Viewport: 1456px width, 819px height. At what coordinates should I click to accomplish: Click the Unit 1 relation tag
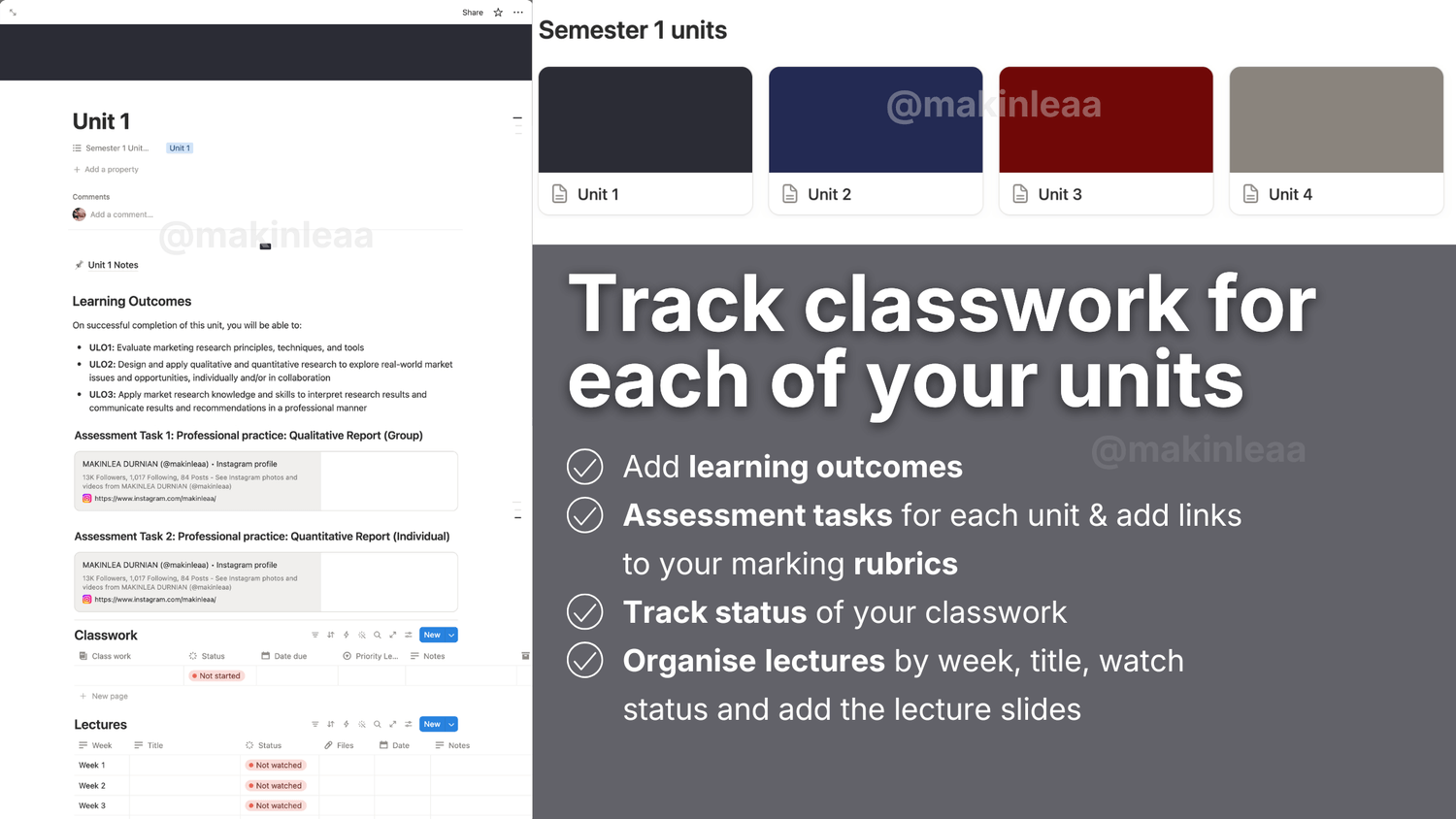click(180, 148)
